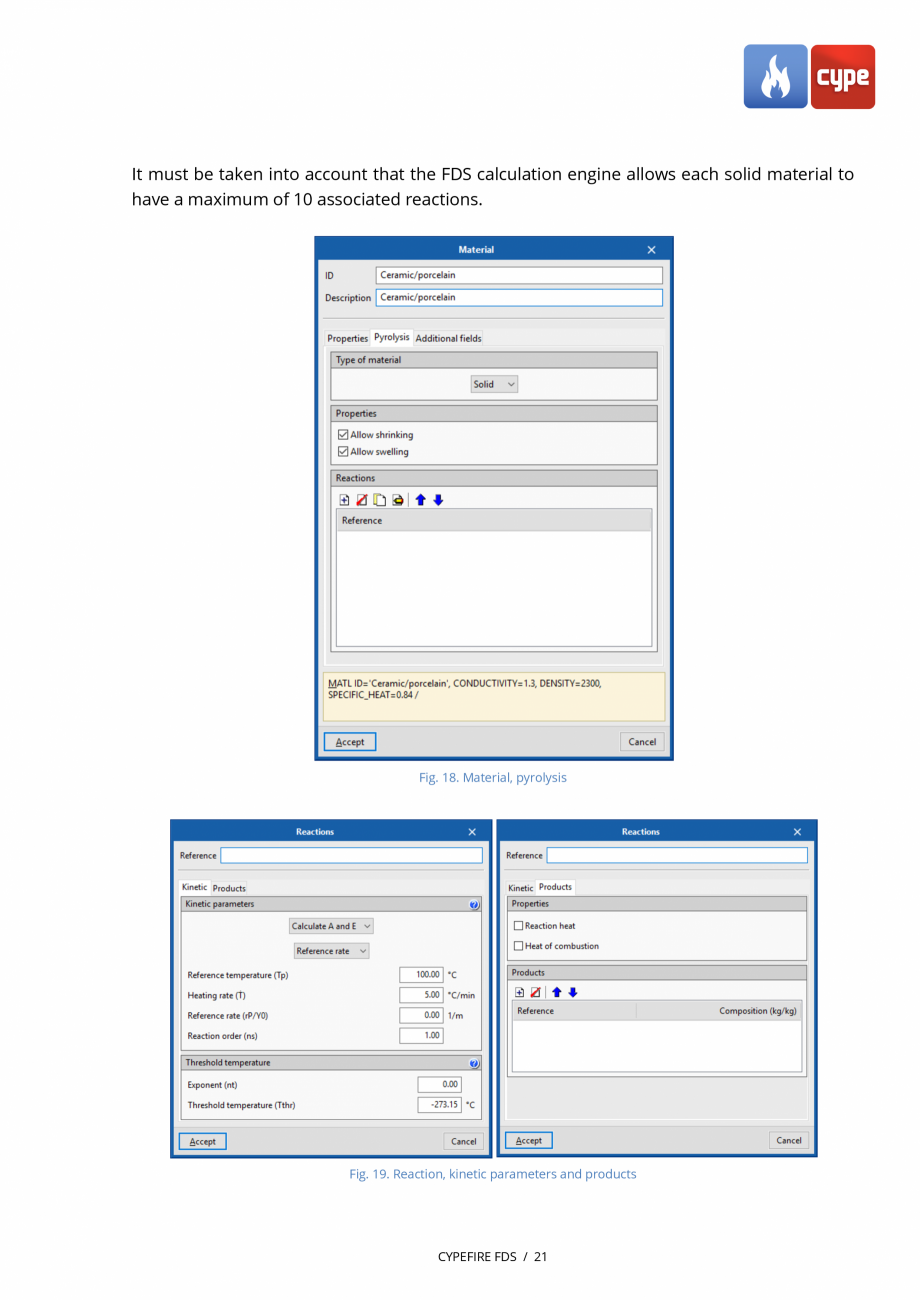Move reaction up with the blue up arrow

(420, 500)
